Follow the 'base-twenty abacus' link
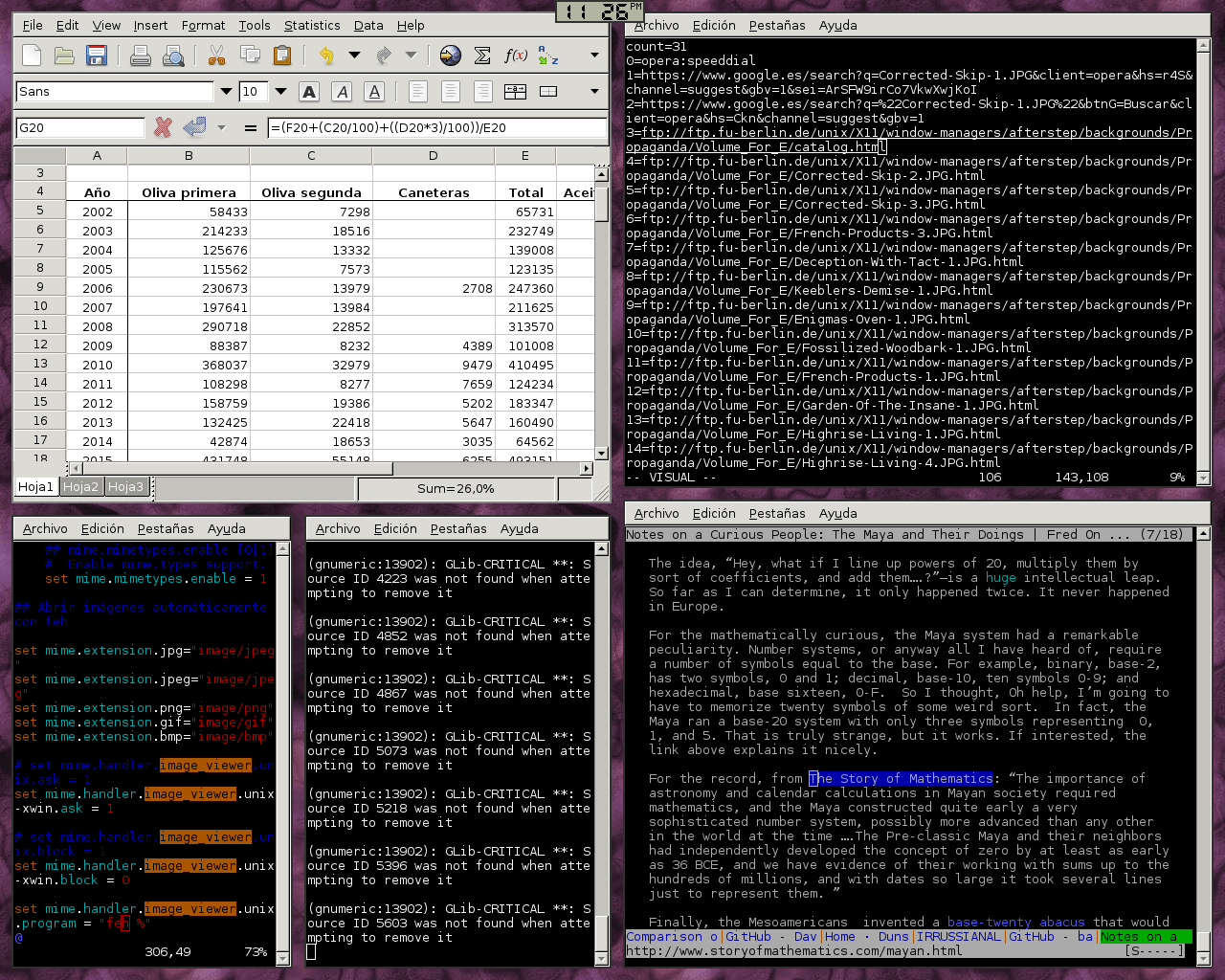This screenshot has width=1225, height=980. (1016, 923)
